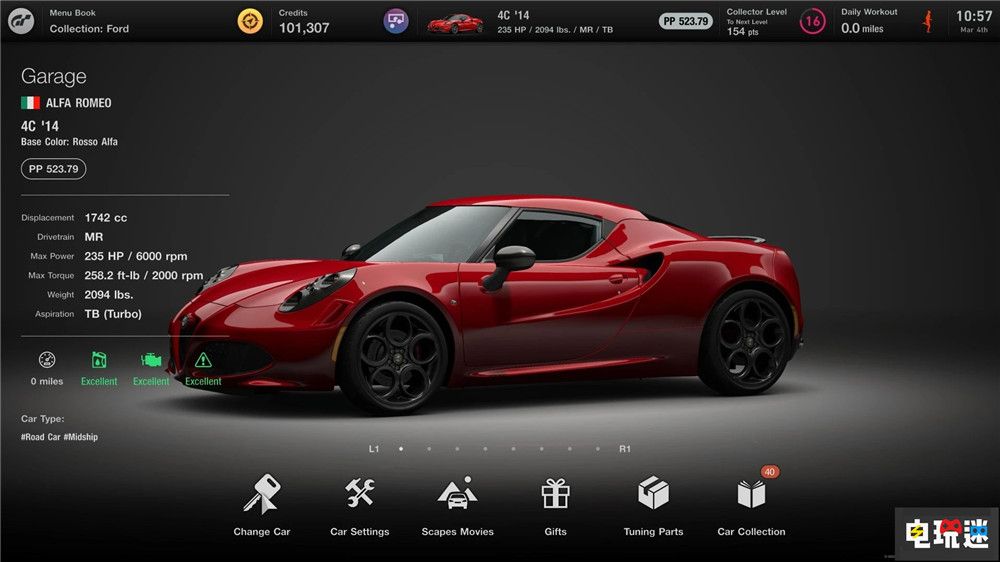Click the Daily Workout runner icon
1000x562 pixels.
coord(927,21)
